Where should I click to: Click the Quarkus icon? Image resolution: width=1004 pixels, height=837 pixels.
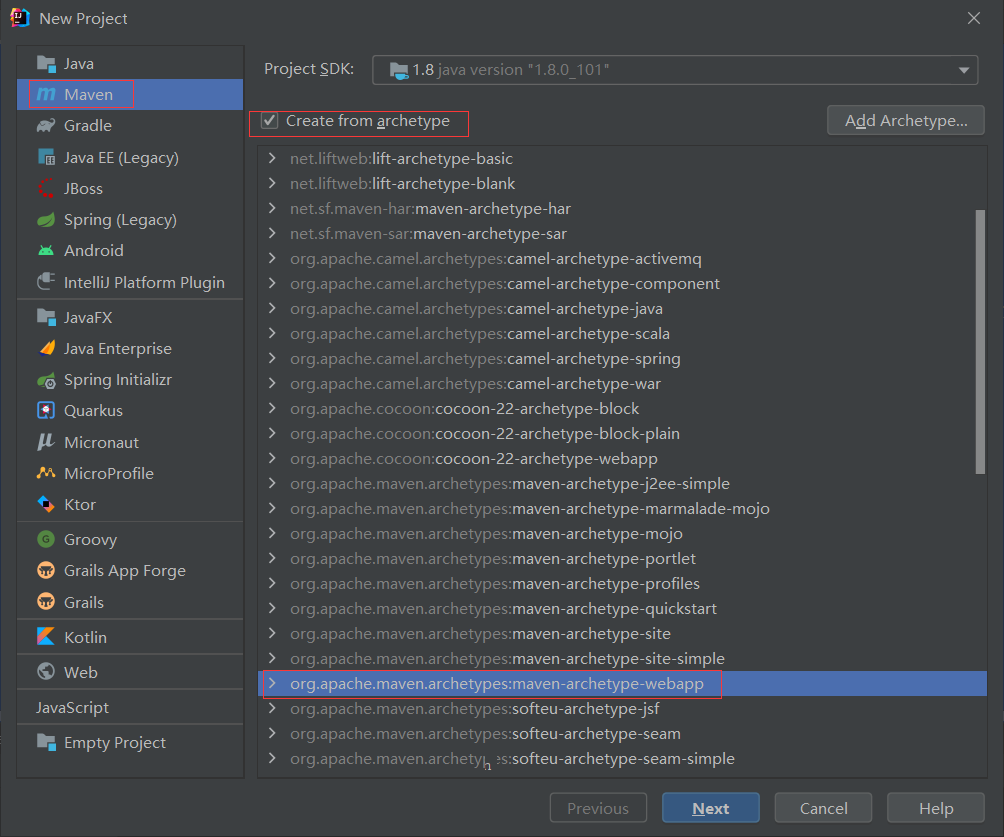click(x=46, y=410)
